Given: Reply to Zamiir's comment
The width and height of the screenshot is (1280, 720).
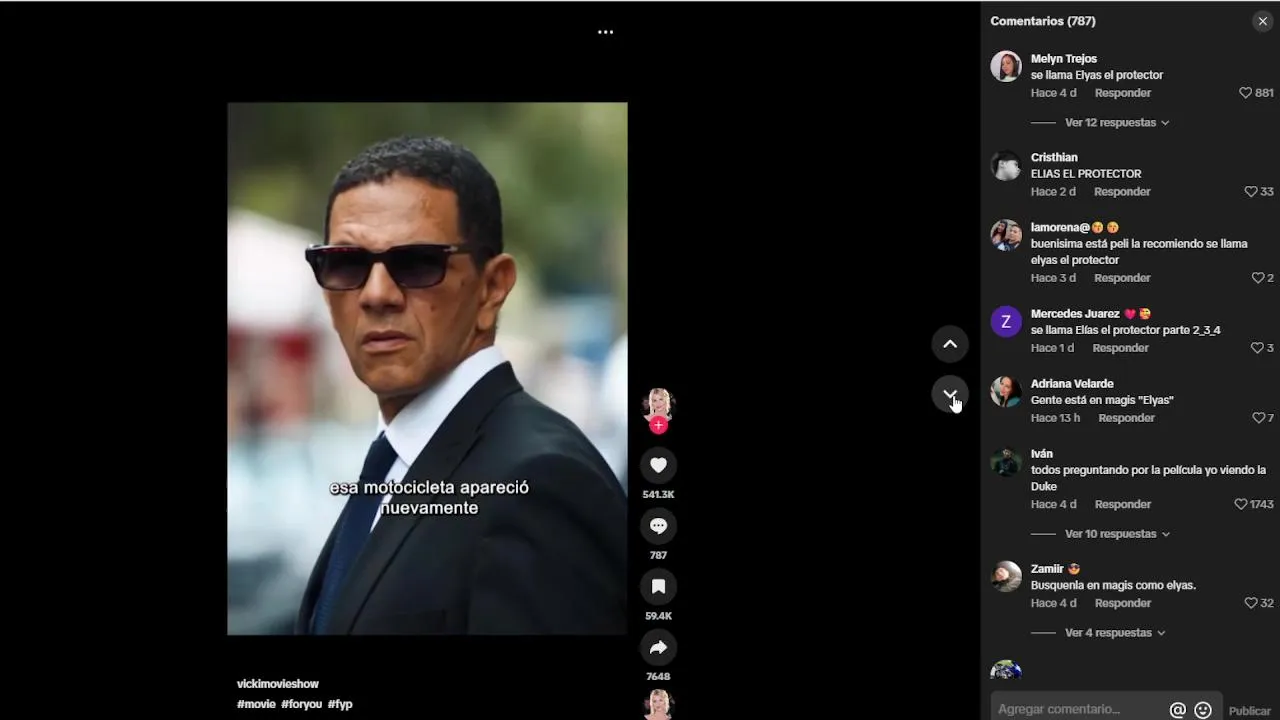Looking at the screenshot, I should click(1122, 604).
